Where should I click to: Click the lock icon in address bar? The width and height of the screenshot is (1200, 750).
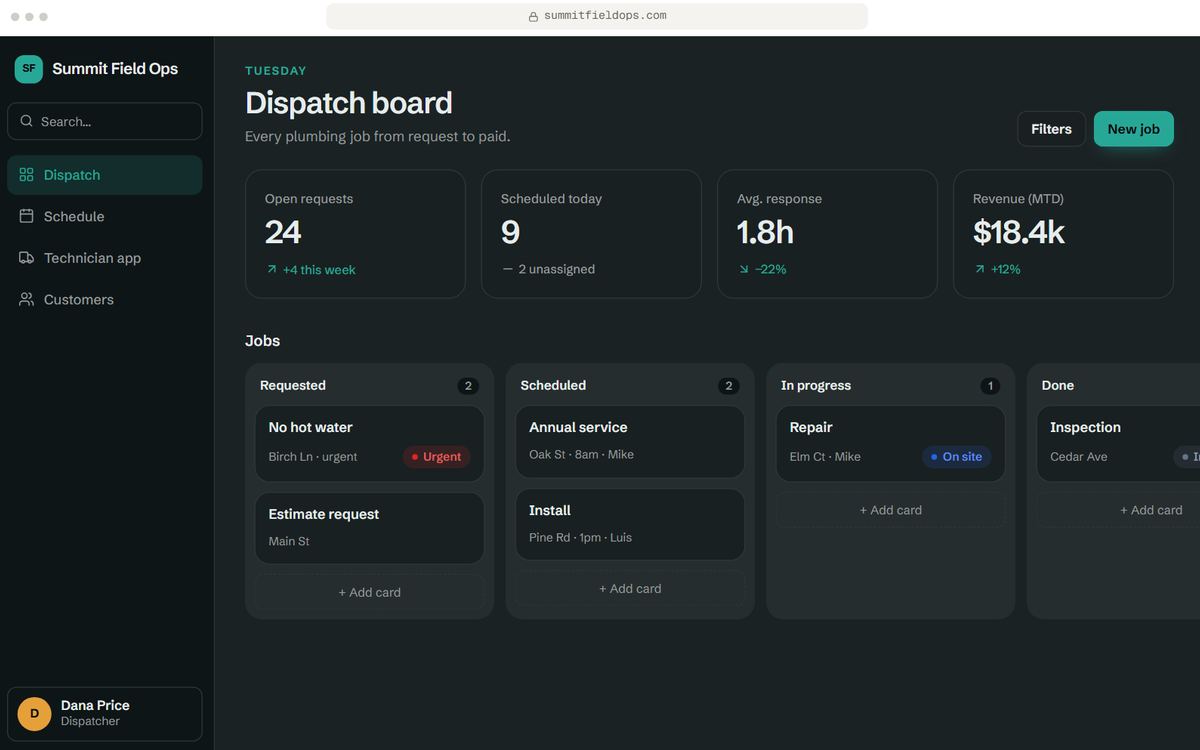click(533, 16)
